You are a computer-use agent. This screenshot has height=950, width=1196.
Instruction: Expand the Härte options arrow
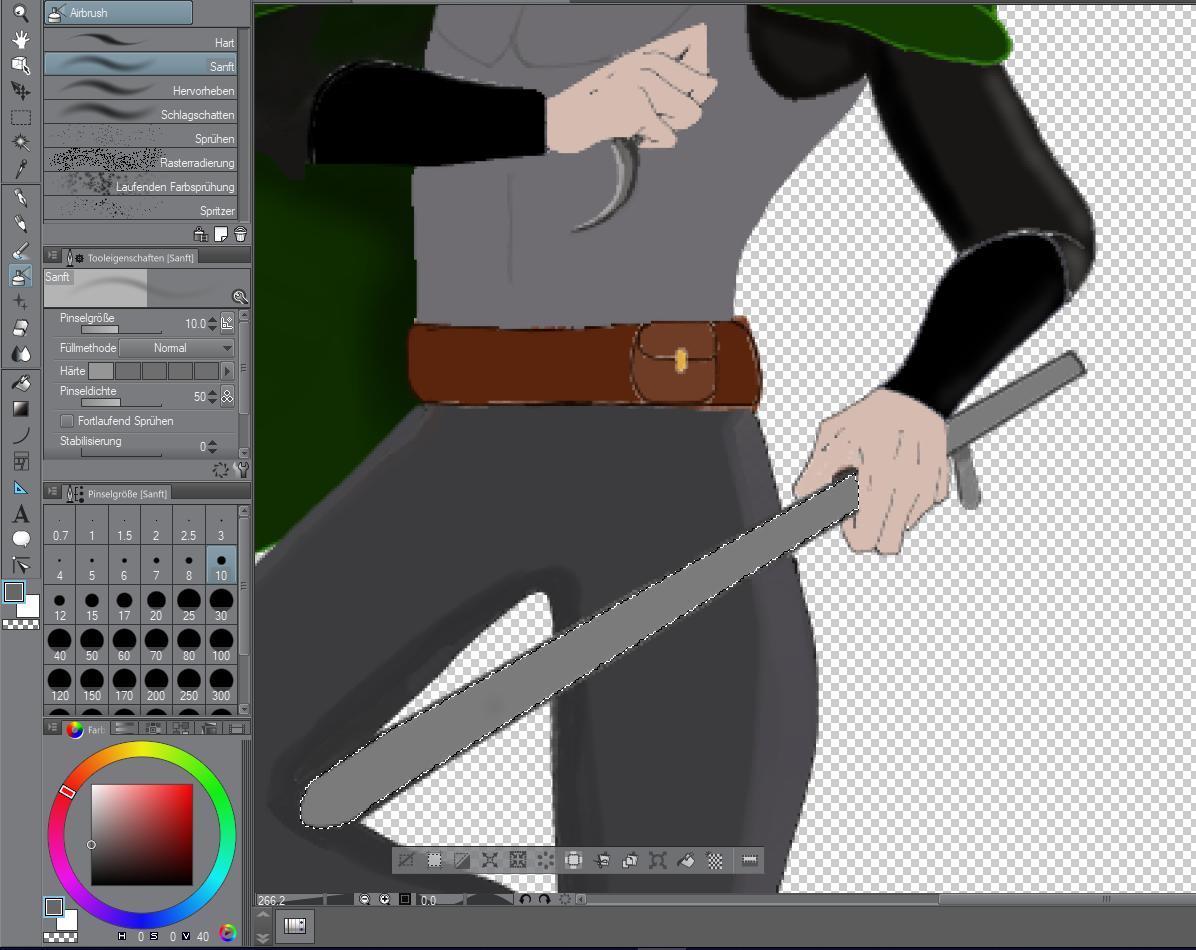click(227, 371)
